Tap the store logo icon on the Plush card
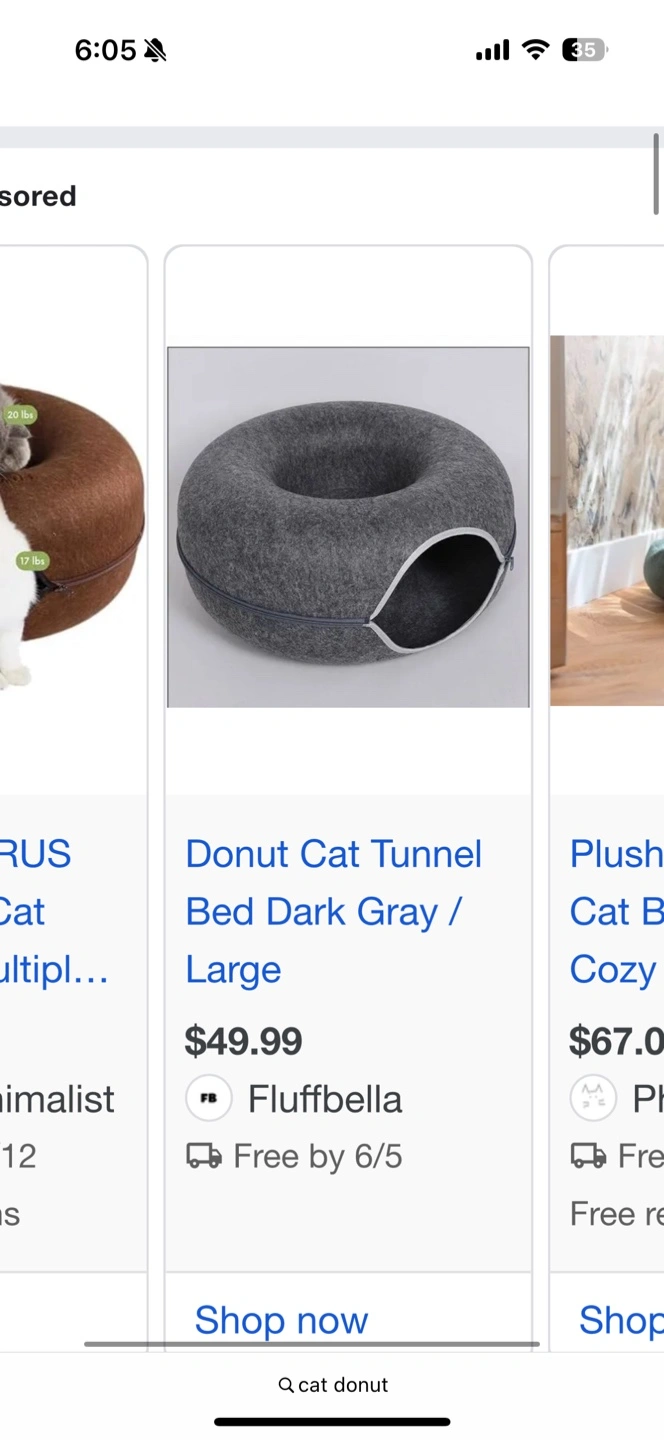This screenshot has height=1440, width=664. click(593, 1099)
